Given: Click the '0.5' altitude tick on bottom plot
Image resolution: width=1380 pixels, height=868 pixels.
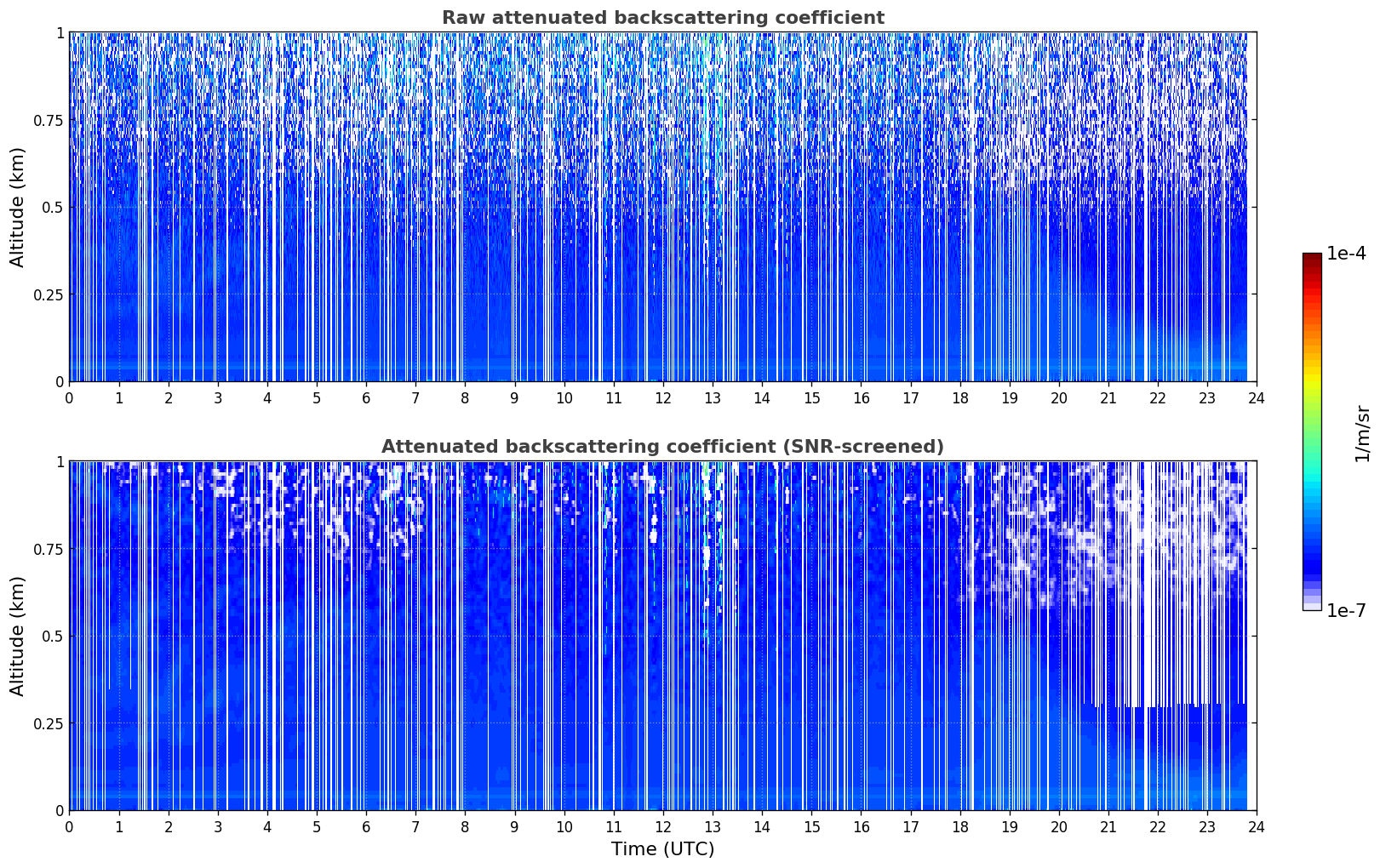Looking at the screenshot, I should [53, 637].
